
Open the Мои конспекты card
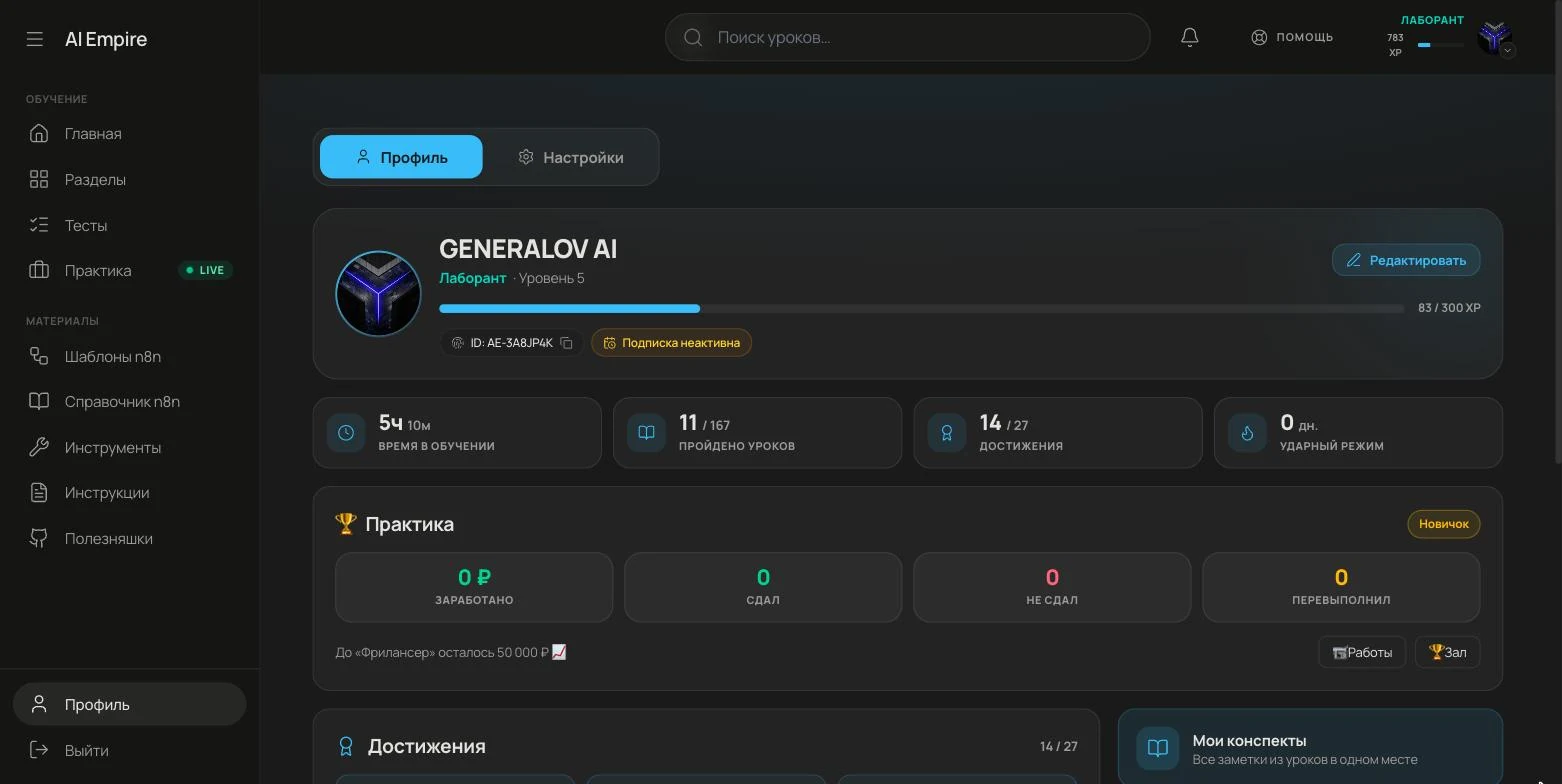pos(1310,747)
